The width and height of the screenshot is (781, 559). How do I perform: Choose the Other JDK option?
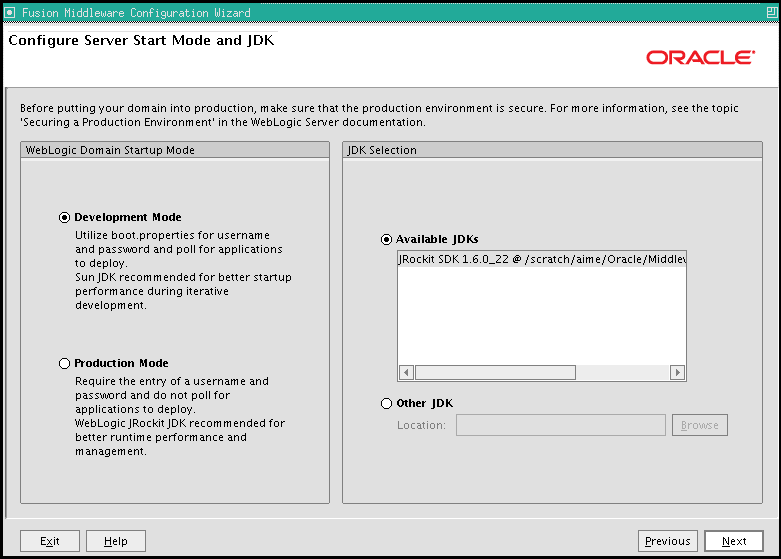(x=386, y=403)
